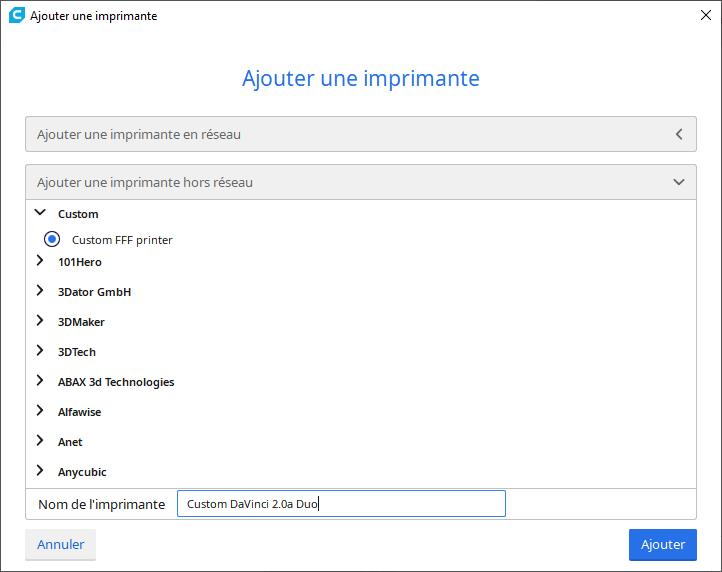Close the Ajouter une imprimante dialog
Viewport: 722px width, 572px height.
point(705,15)
